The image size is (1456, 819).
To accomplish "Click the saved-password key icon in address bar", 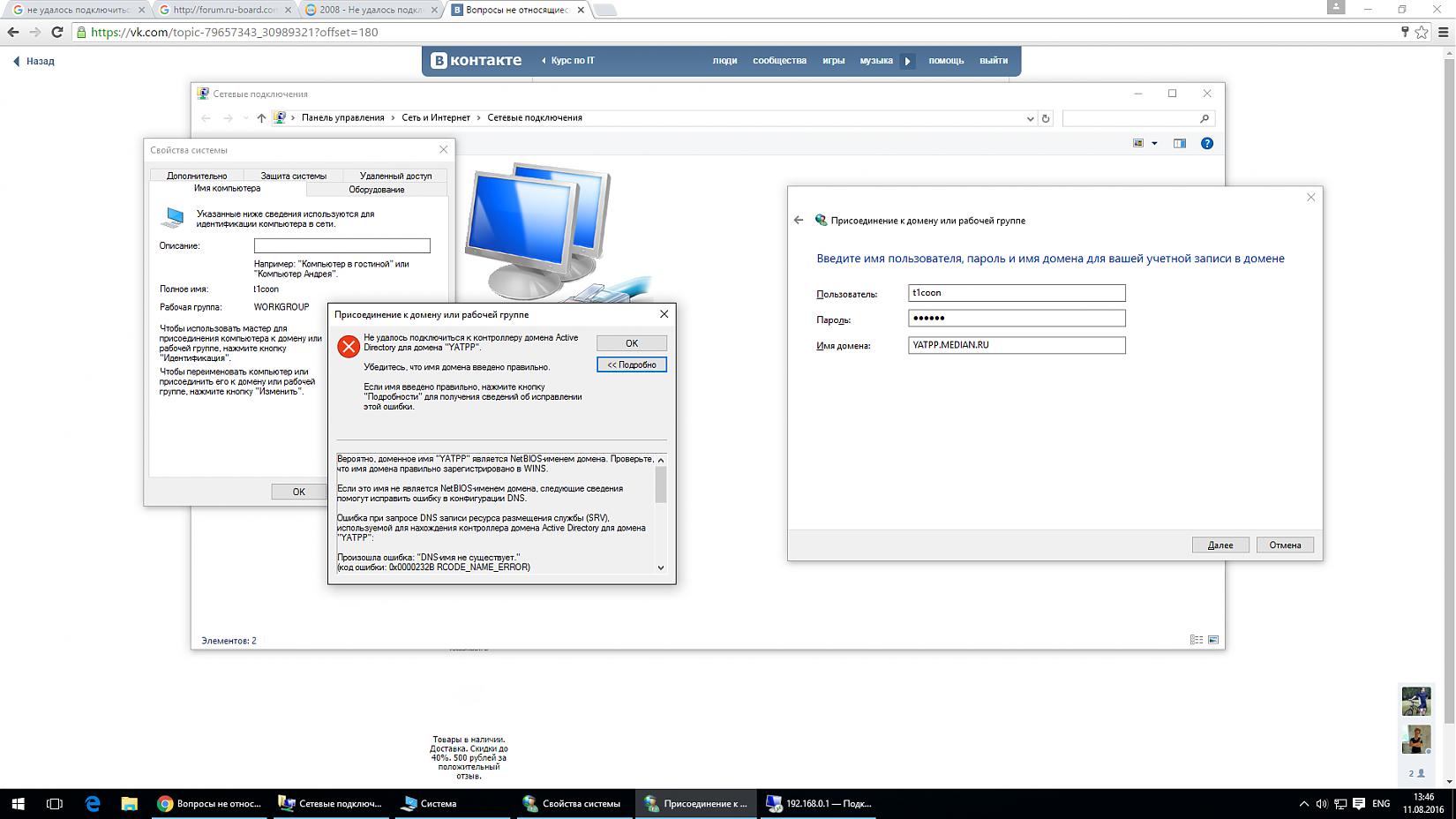I will [1405, 32].
